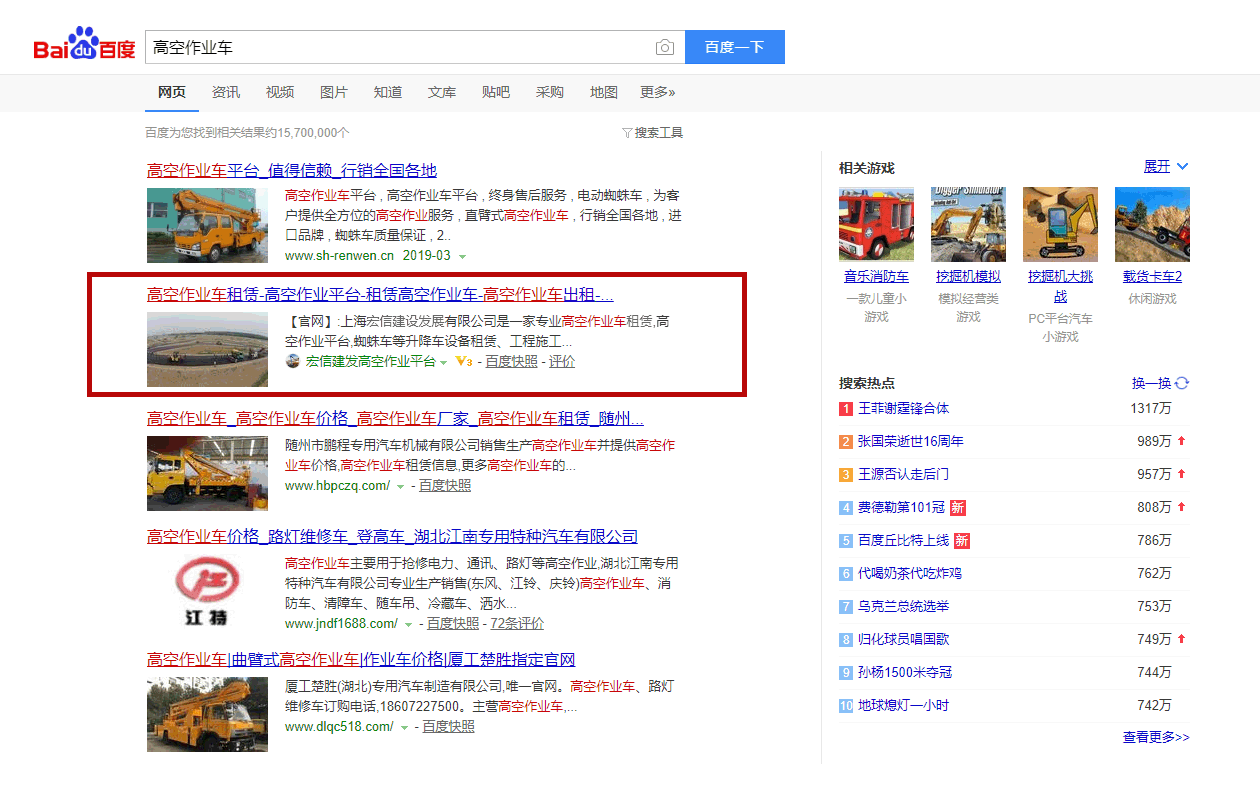Open hot search 归化球员唱国歌
The width and height of the screenshot is (1260, 804).
click(x=904, y=639)
